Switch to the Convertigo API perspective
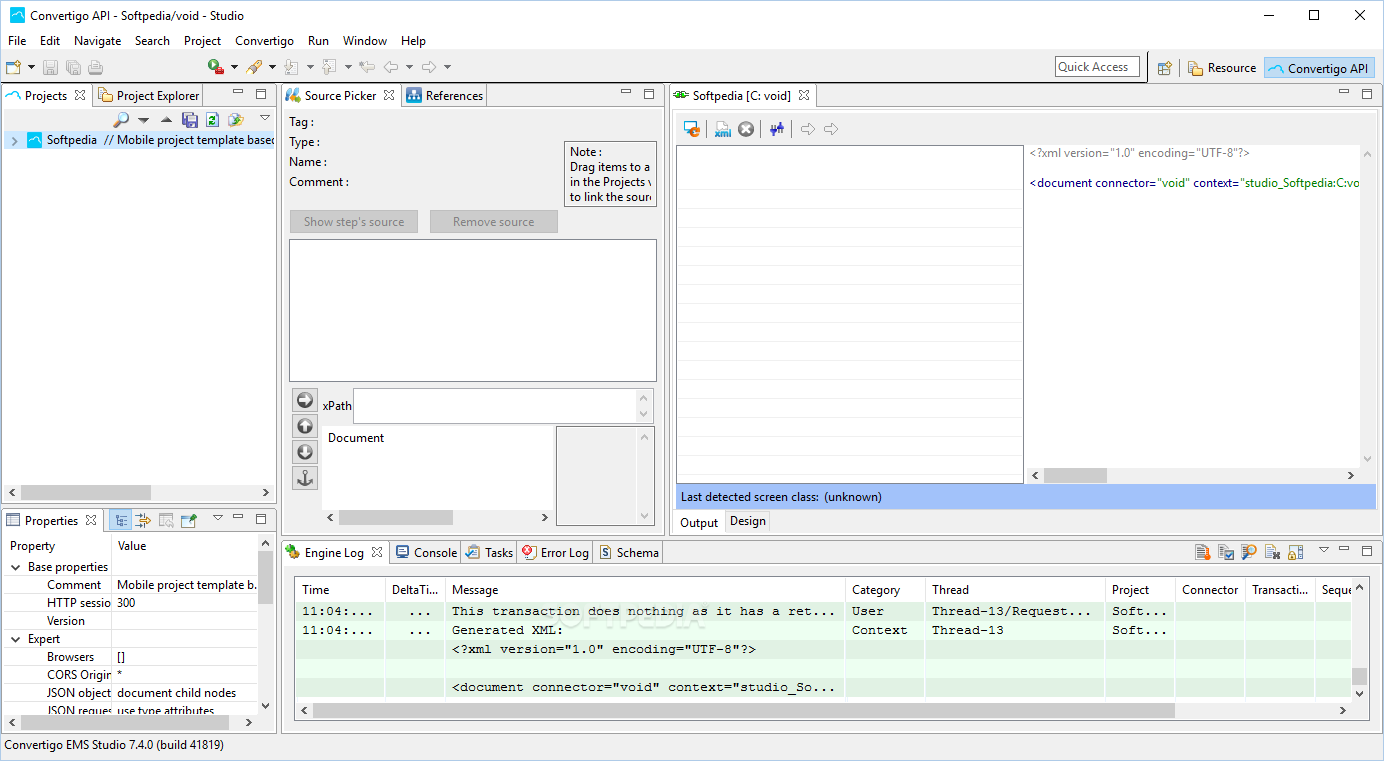This screenshot has width=1384, height=761. point(1318,68)
